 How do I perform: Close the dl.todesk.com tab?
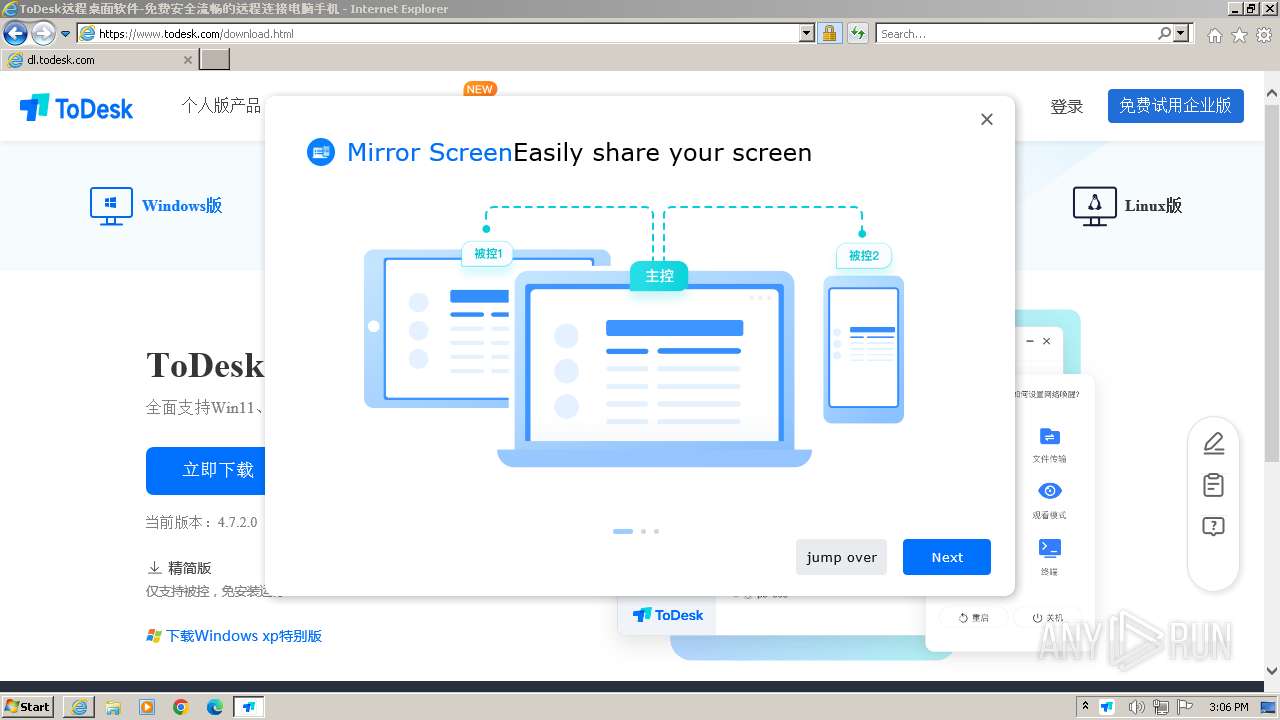point(187,60)
